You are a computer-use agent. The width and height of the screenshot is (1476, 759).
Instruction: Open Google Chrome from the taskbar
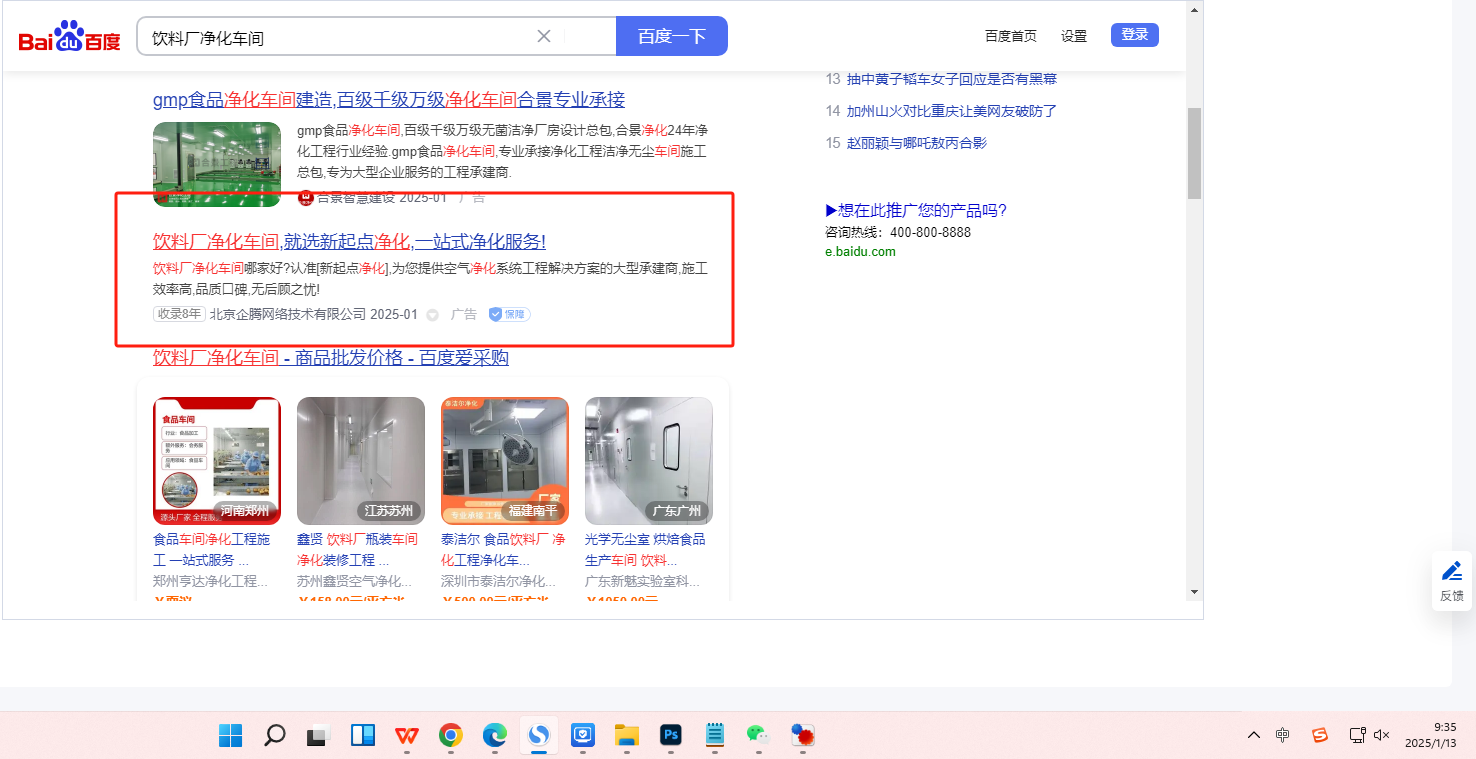(x=451, y=736)
